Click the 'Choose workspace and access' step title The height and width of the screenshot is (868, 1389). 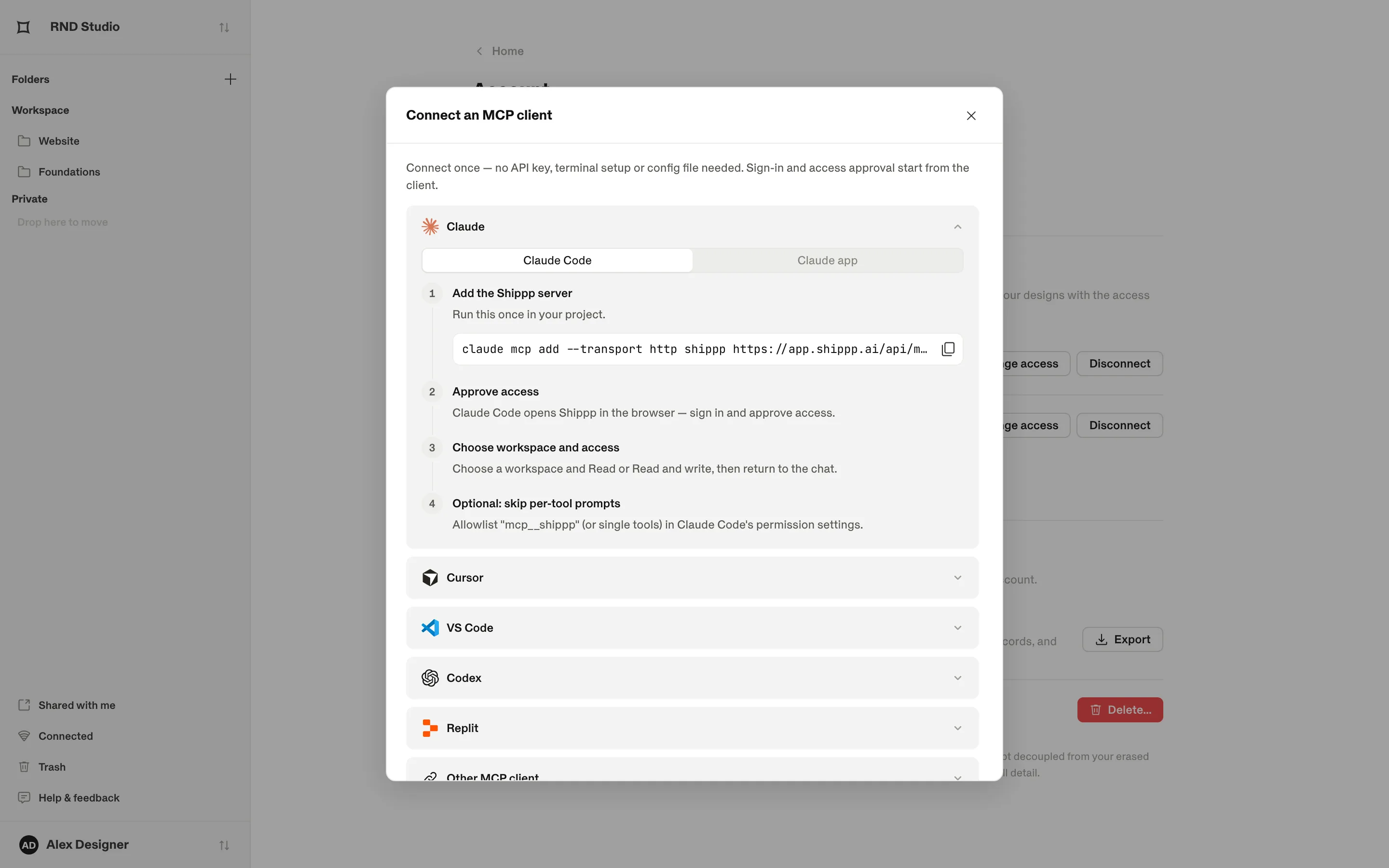click(x=535, y=447)
